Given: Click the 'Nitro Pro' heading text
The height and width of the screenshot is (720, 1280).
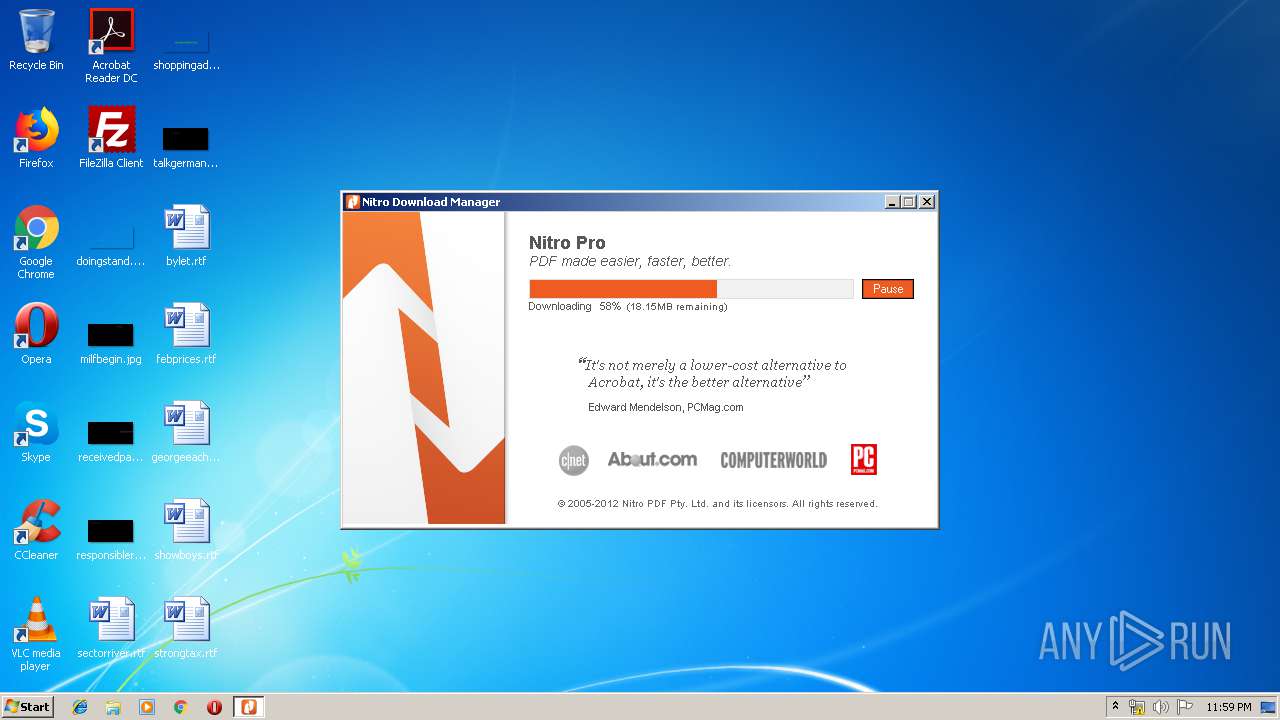Looking at the screenshot, I should pos(567,243).
